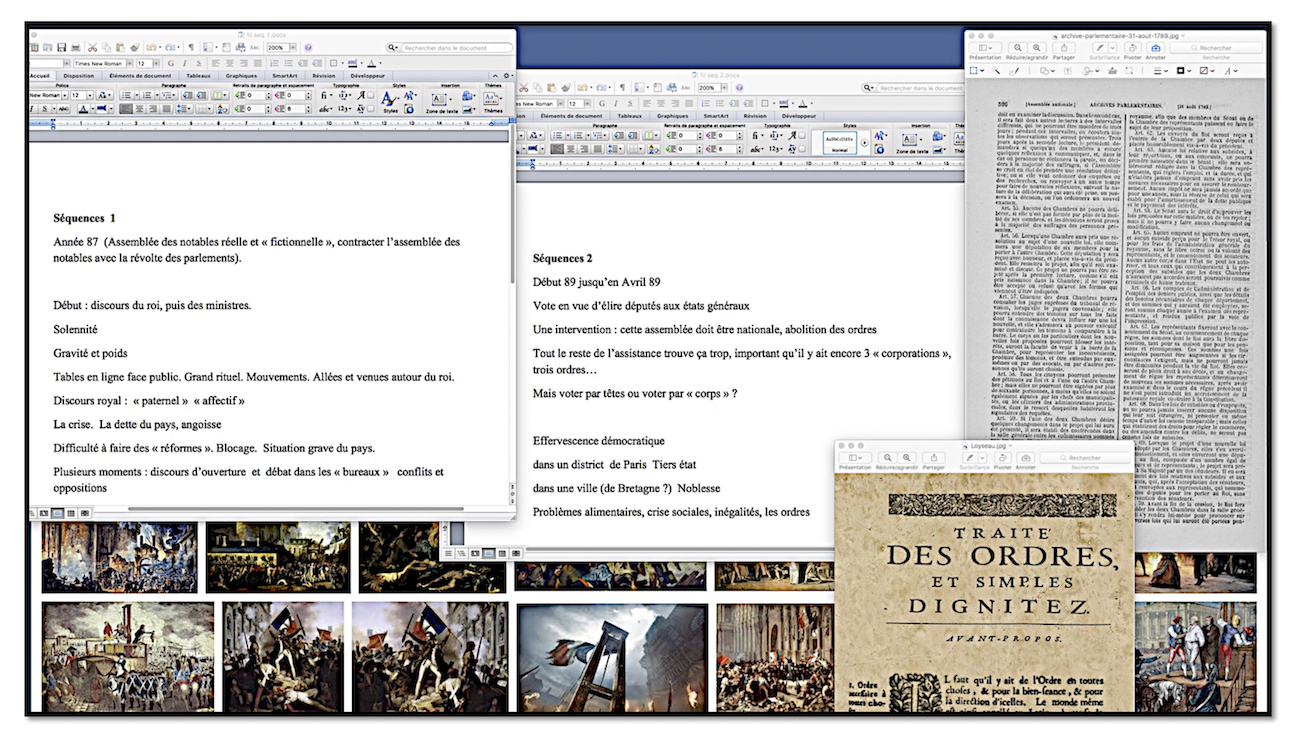Screen dimensions: 1300x740
Task: Click Thèmes button in fil seq 1 ribbon
Action: [493, 100]
